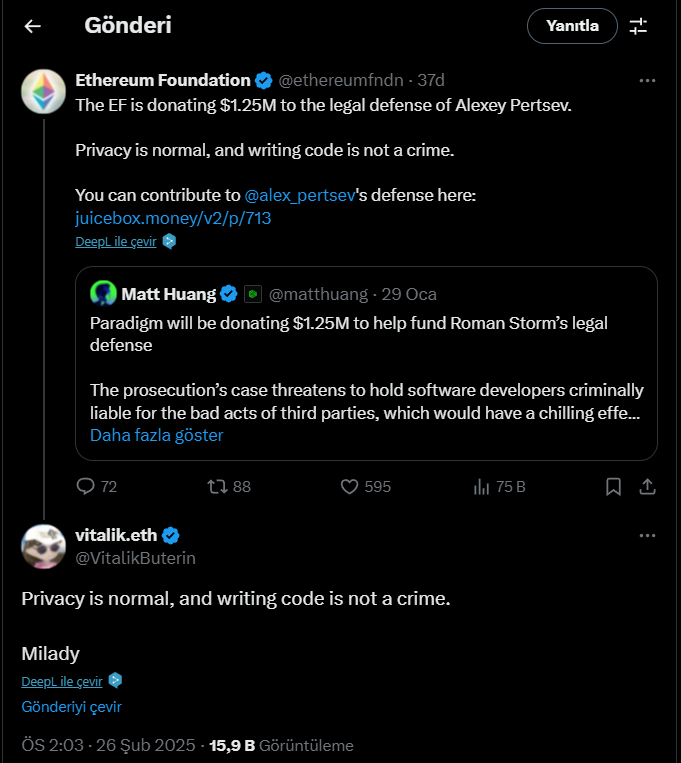The width and height of the screenshot is (681, 763).
Task: Open view analytics icon showing 75 B
Action: click(x=481, y=486)
